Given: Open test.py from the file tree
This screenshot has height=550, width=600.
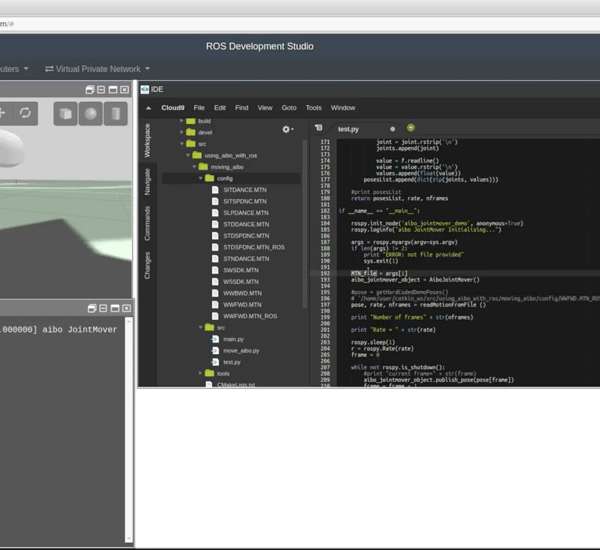Looking at the screenshot, I should [232, 362].
